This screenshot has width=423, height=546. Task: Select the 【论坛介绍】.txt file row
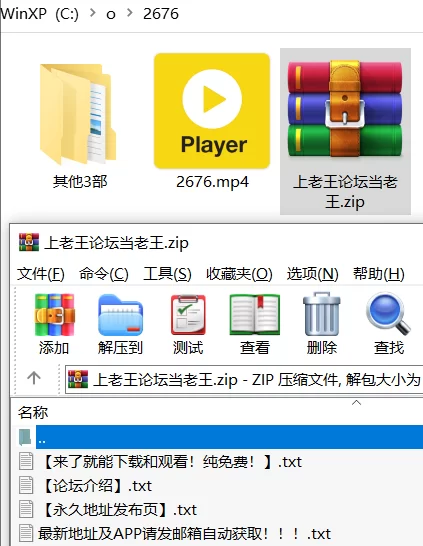click(x=85, y=486)
